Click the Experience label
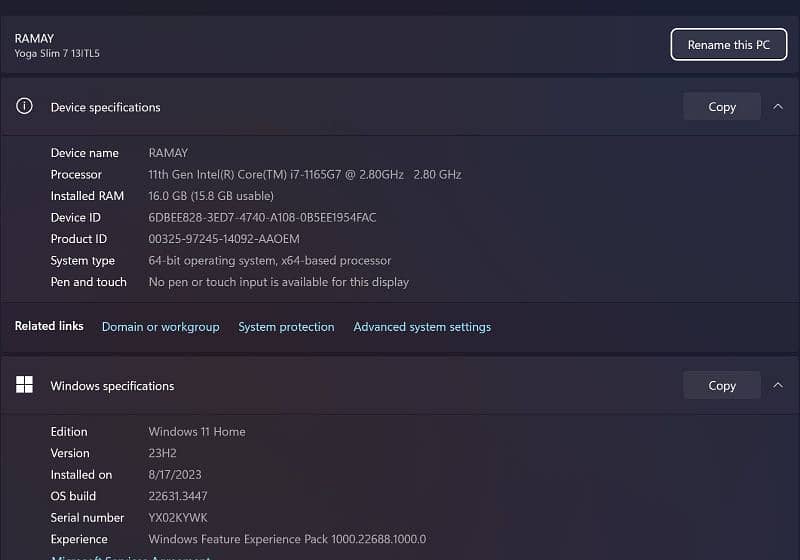The width and height of the screenshot is (800, 560). [x=79, y=539]
